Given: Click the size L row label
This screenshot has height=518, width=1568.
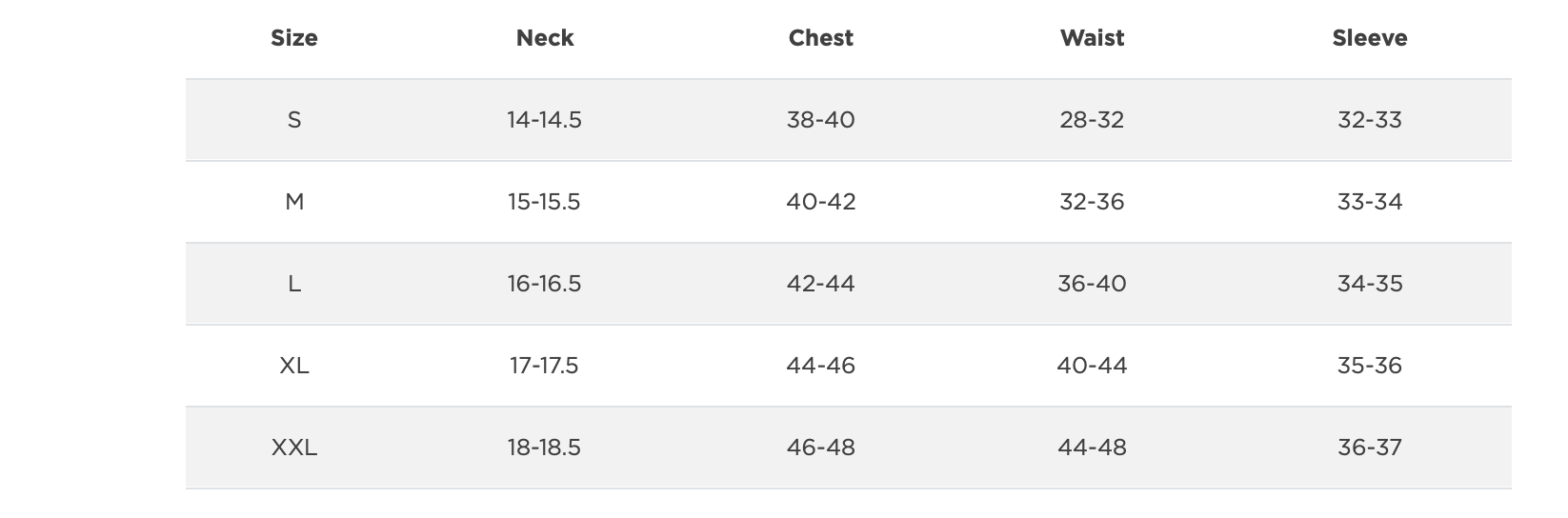Looking at the screenshot, I should [294, 284].
